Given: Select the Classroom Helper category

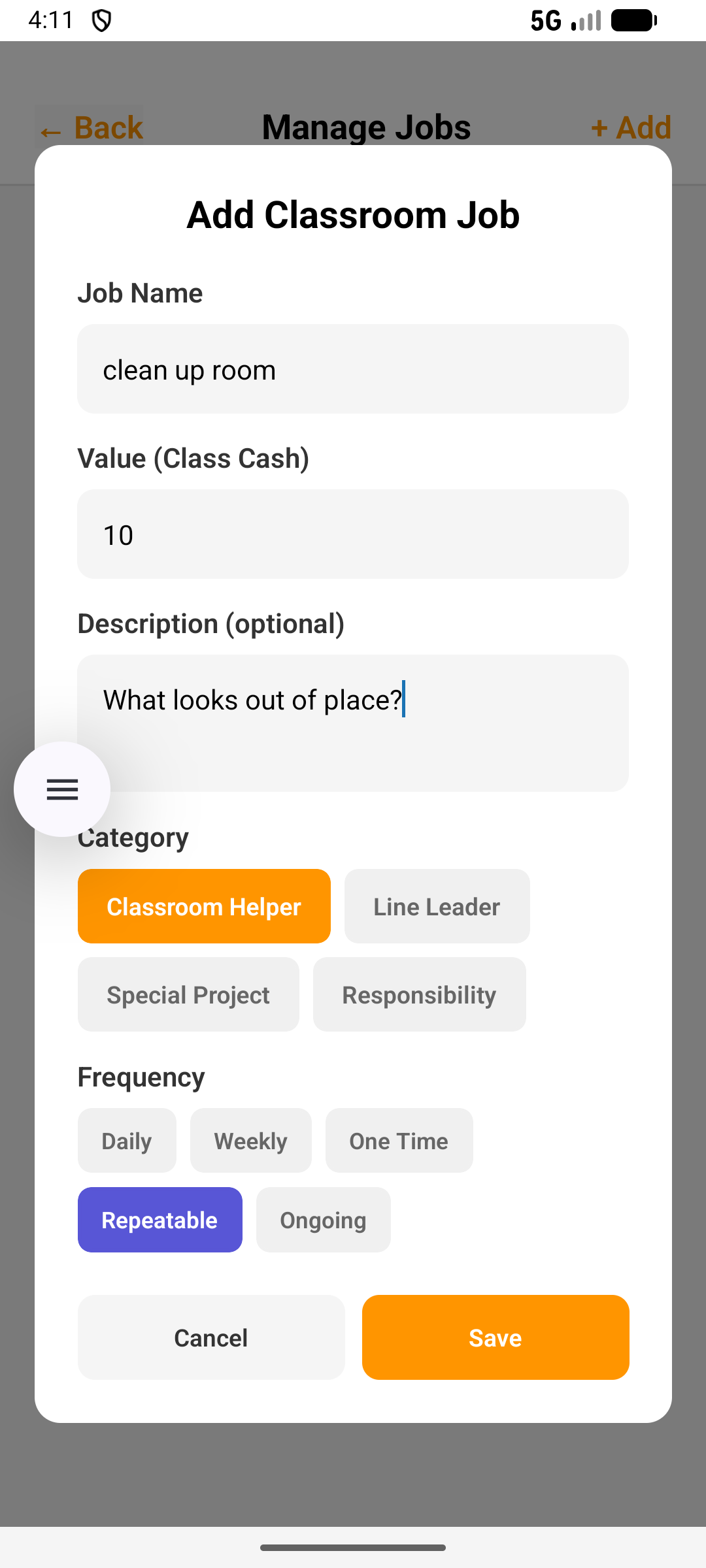Looking at the screenshot, I should tap(204, 906).
